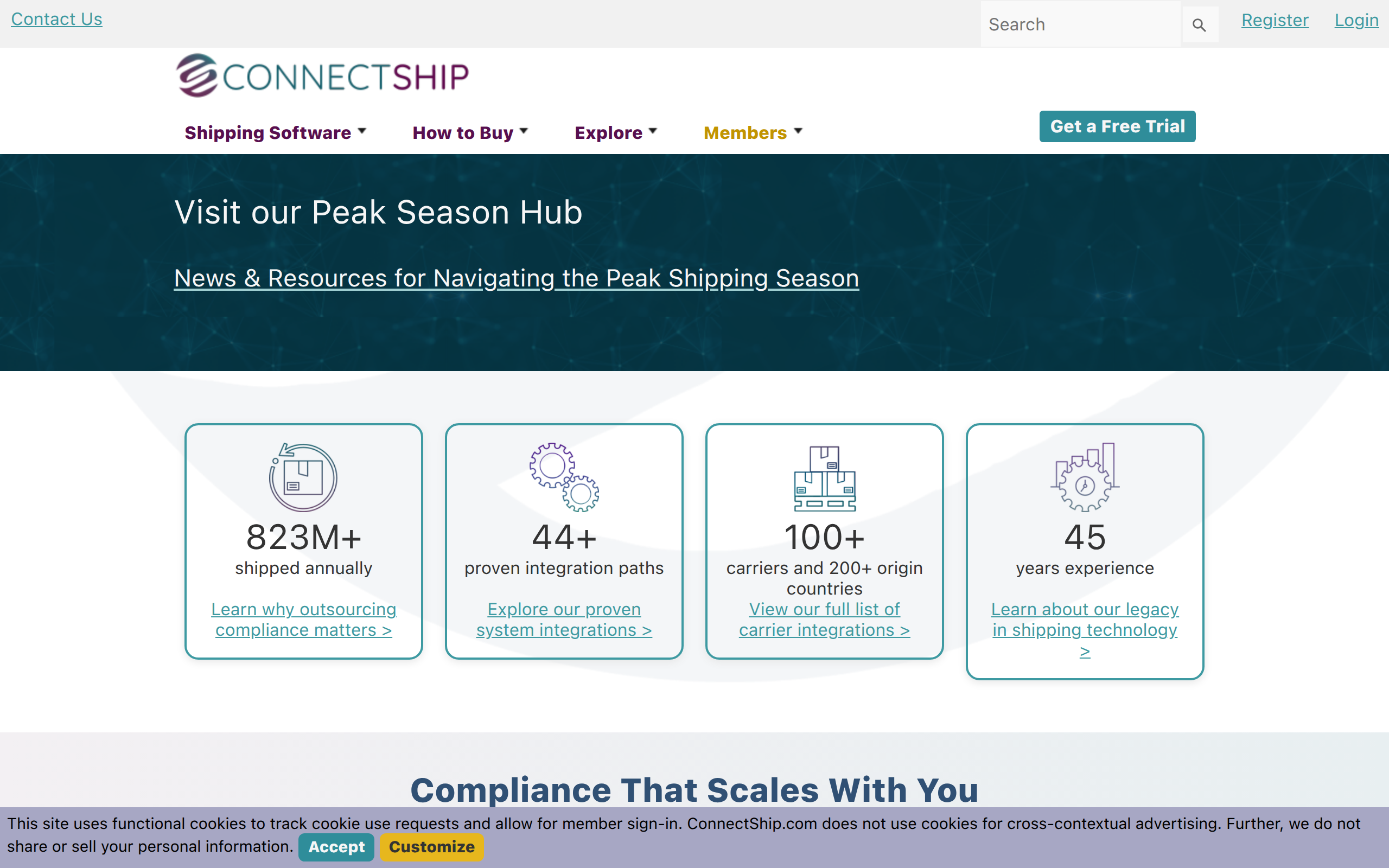The height and width of the screenshot is (868, 1389).
Task: Click the Register link
Action: coord(1275,20)
